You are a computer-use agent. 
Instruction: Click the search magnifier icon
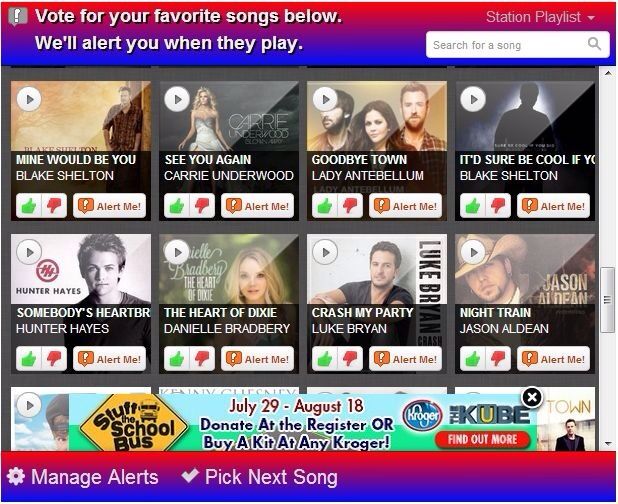[x=594, y=44]
